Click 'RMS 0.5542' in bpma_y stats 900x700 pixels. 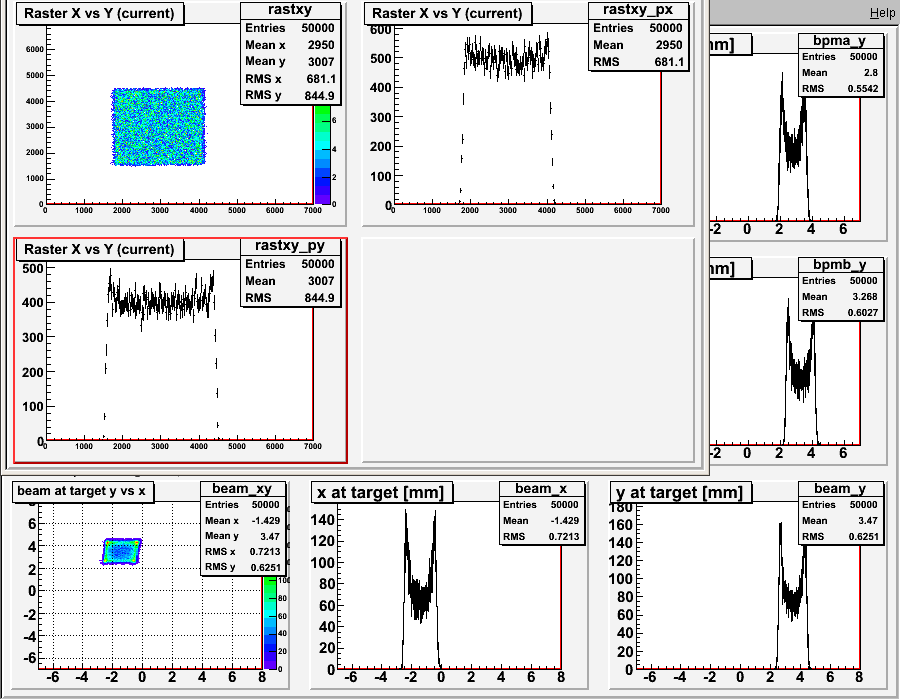click(840, 88)
